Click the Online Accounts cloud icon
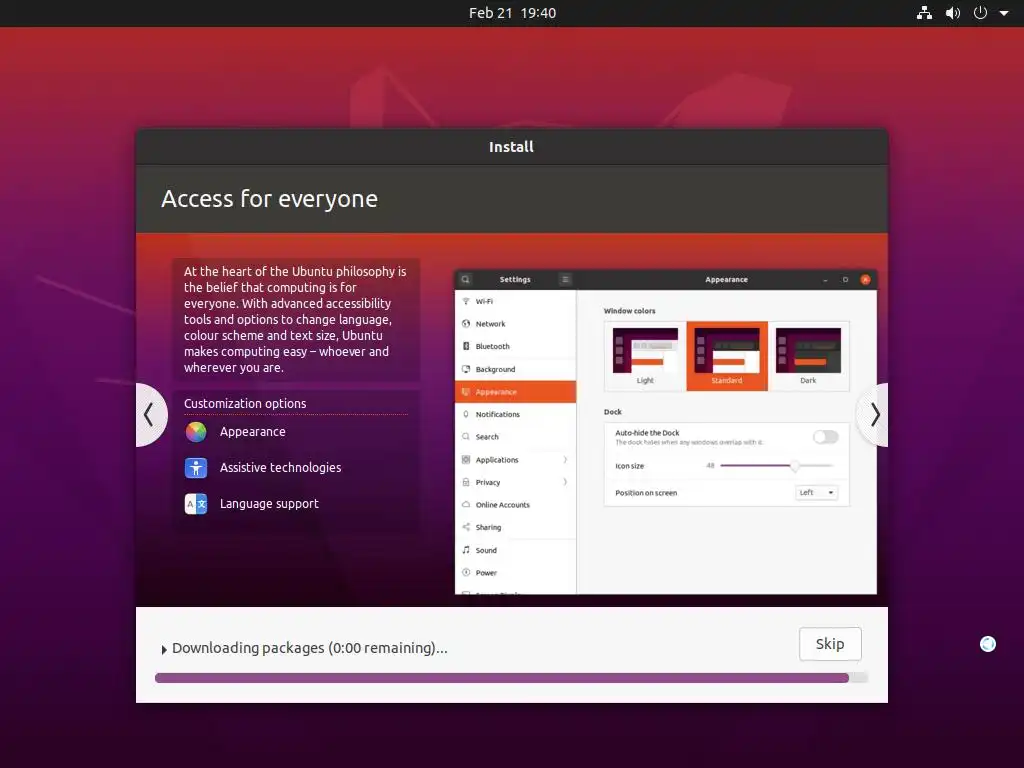Viewport: 1024px width, 768px height. click(466, 505)
